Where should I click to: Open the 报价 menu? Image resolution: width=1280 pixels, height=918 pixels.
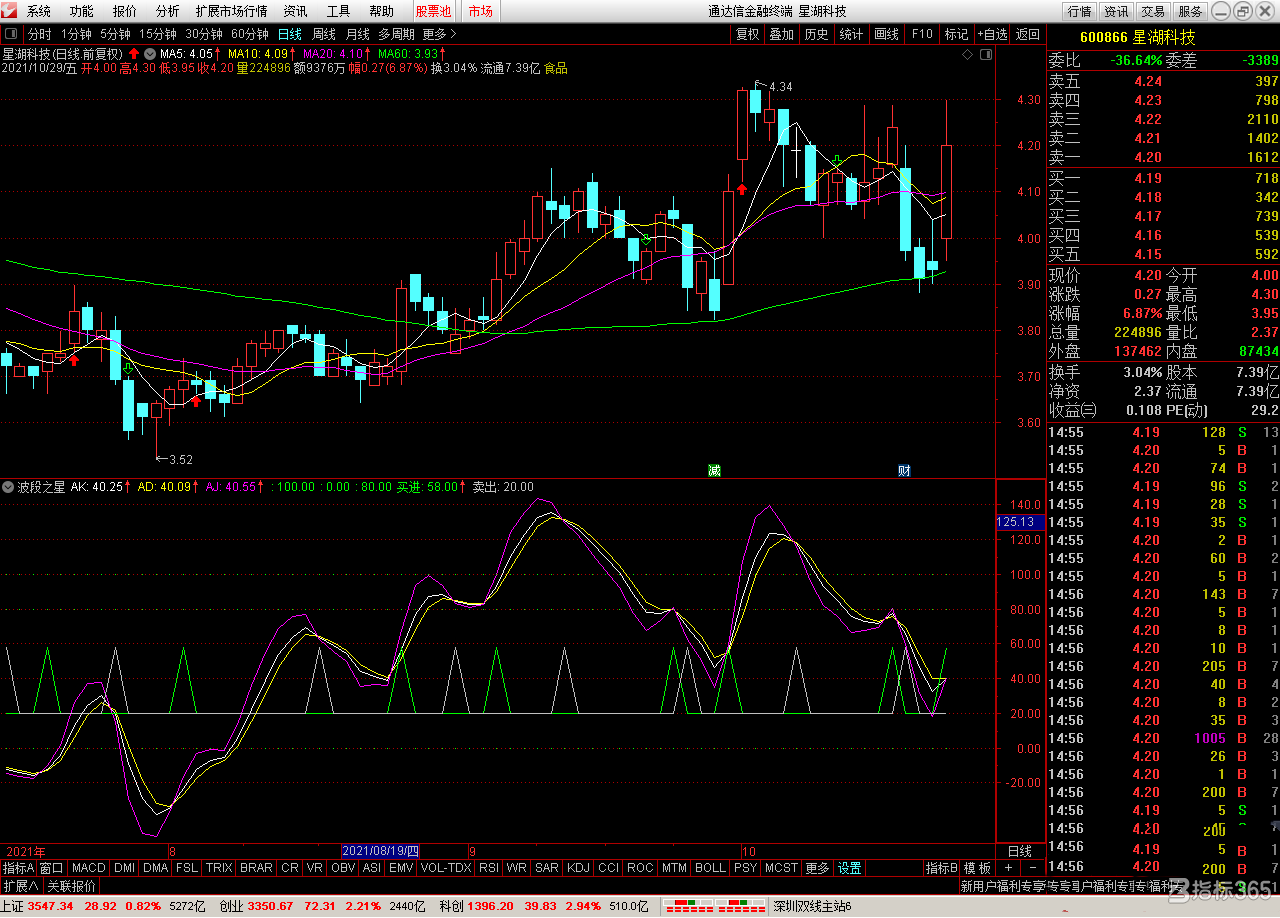click(125, 11)
